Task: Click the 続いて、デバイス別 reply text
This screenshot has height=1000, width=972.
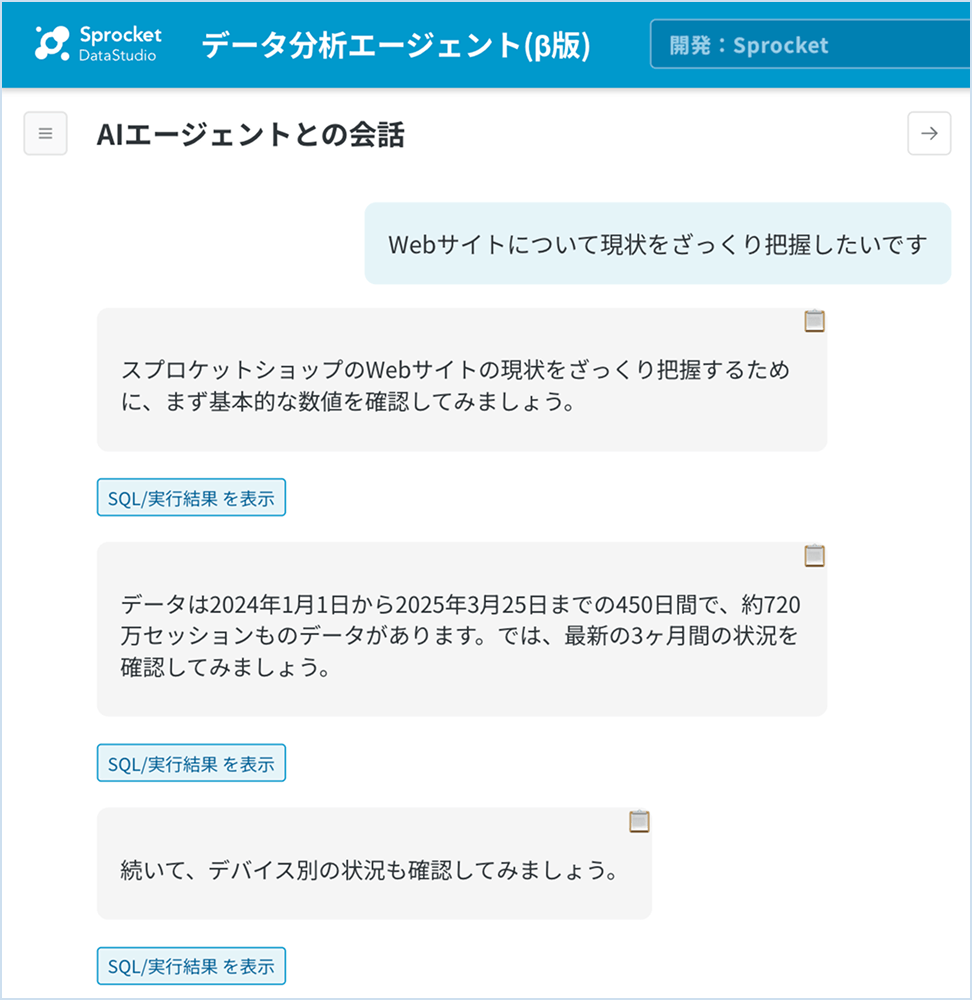Action: [368, 870]
